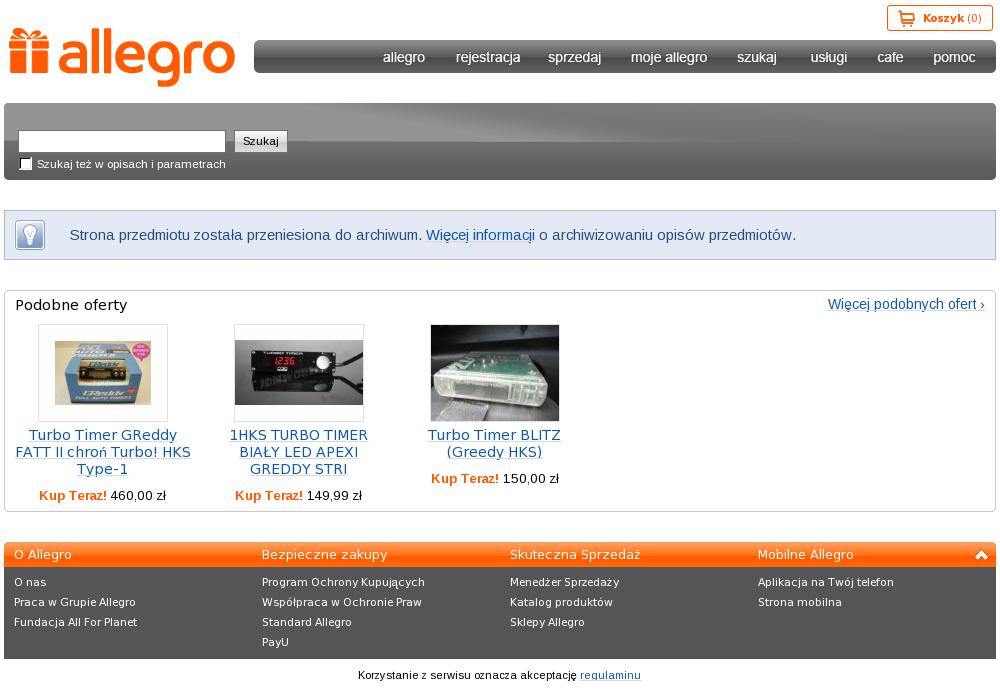The image size is (1000, 695).
Task: Open 1HKS TURBO TIMER BIAŁY LED offer
Action: coord(299,452)
